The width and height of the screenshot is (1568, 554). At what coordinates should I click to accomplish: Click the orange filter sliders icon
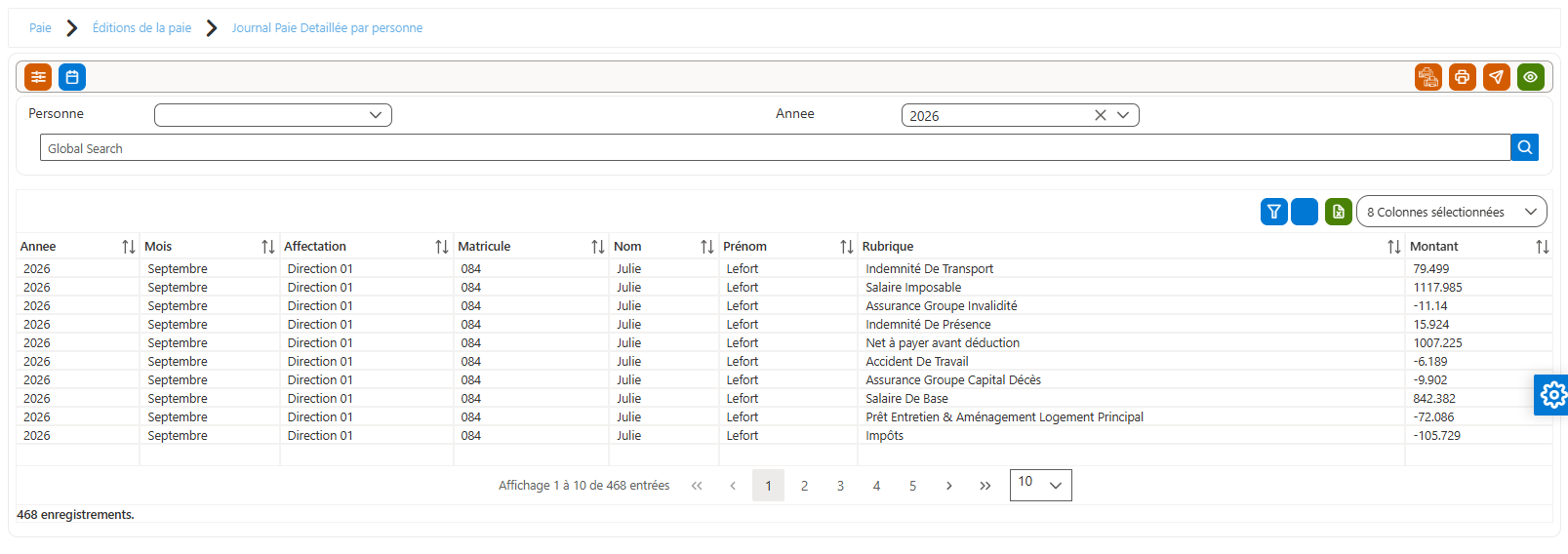38,77
